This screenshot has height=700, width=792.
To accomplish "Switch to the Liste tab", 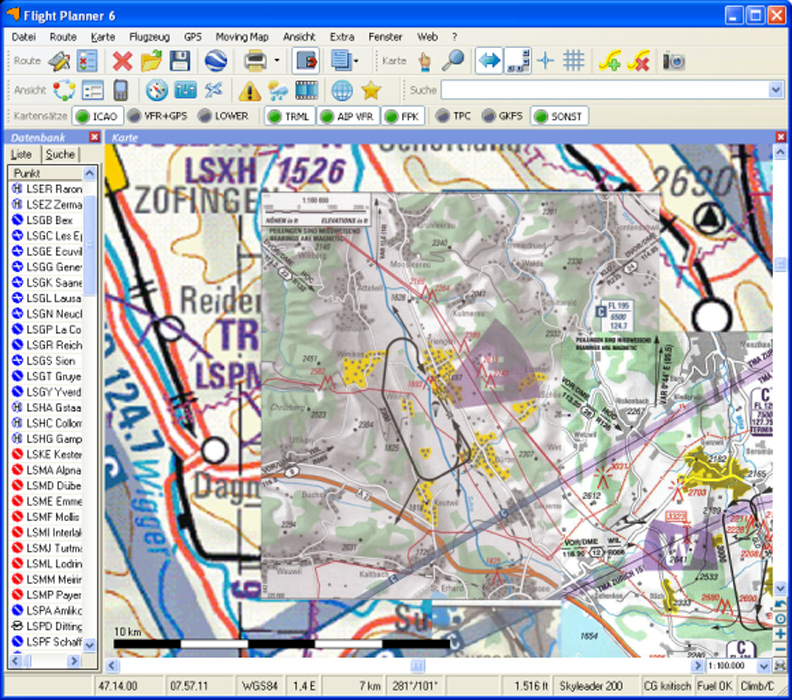I will pos(21,154).
